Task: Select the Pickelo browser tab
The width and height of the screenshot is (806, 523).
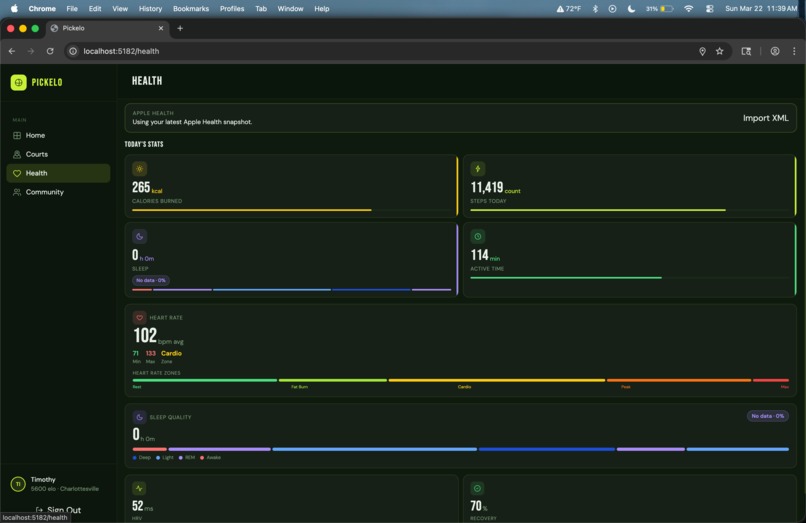Action: click(107, 28)
